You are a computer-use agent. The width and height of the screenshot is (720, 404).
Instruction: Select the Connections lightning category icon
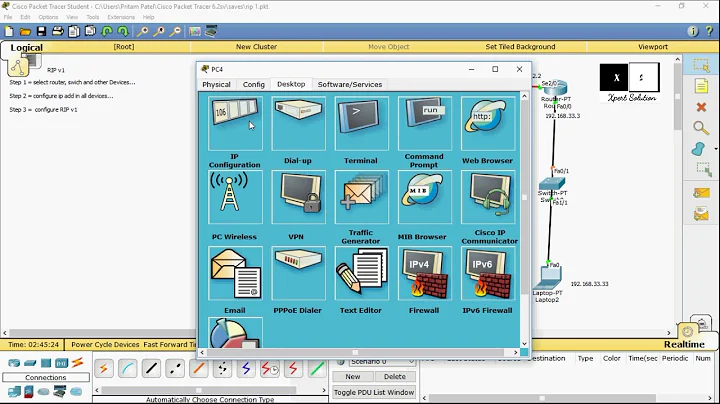[77, 363]
